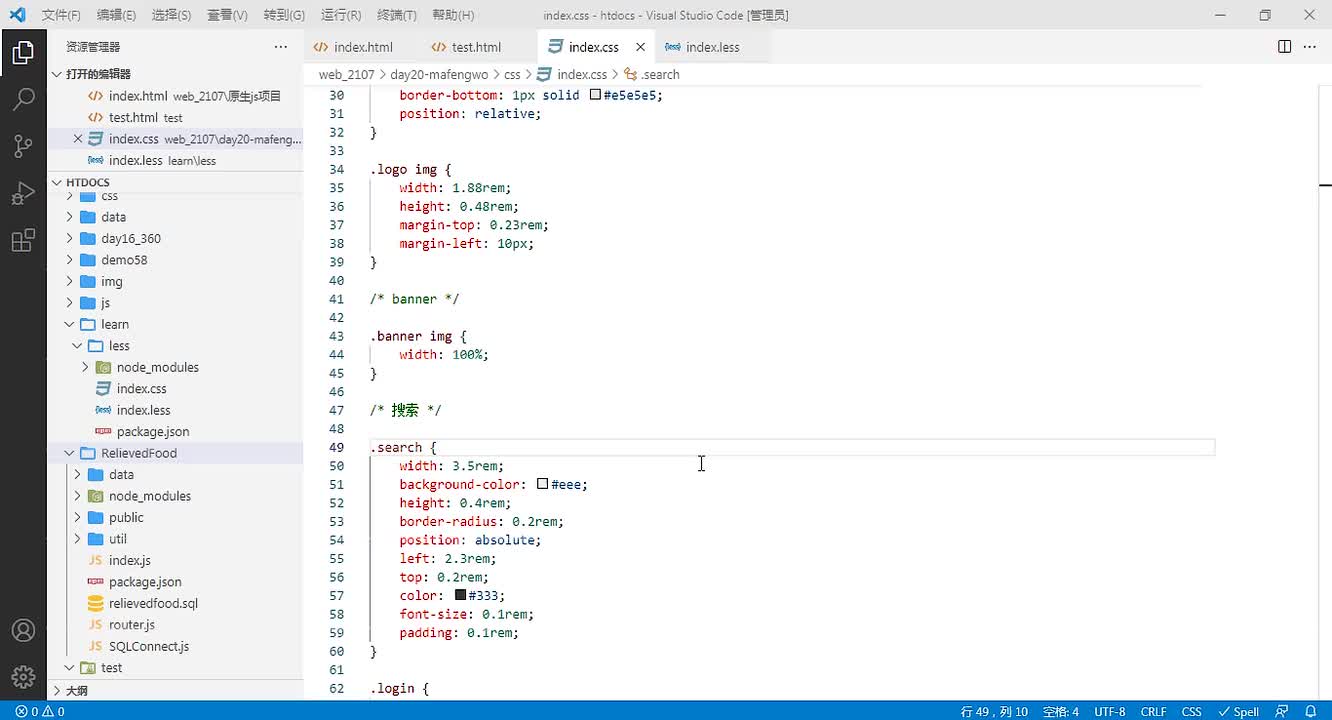The image size is (1332, 720).
Task: Open the Search view in activity bar
Action: pos(23,99)
